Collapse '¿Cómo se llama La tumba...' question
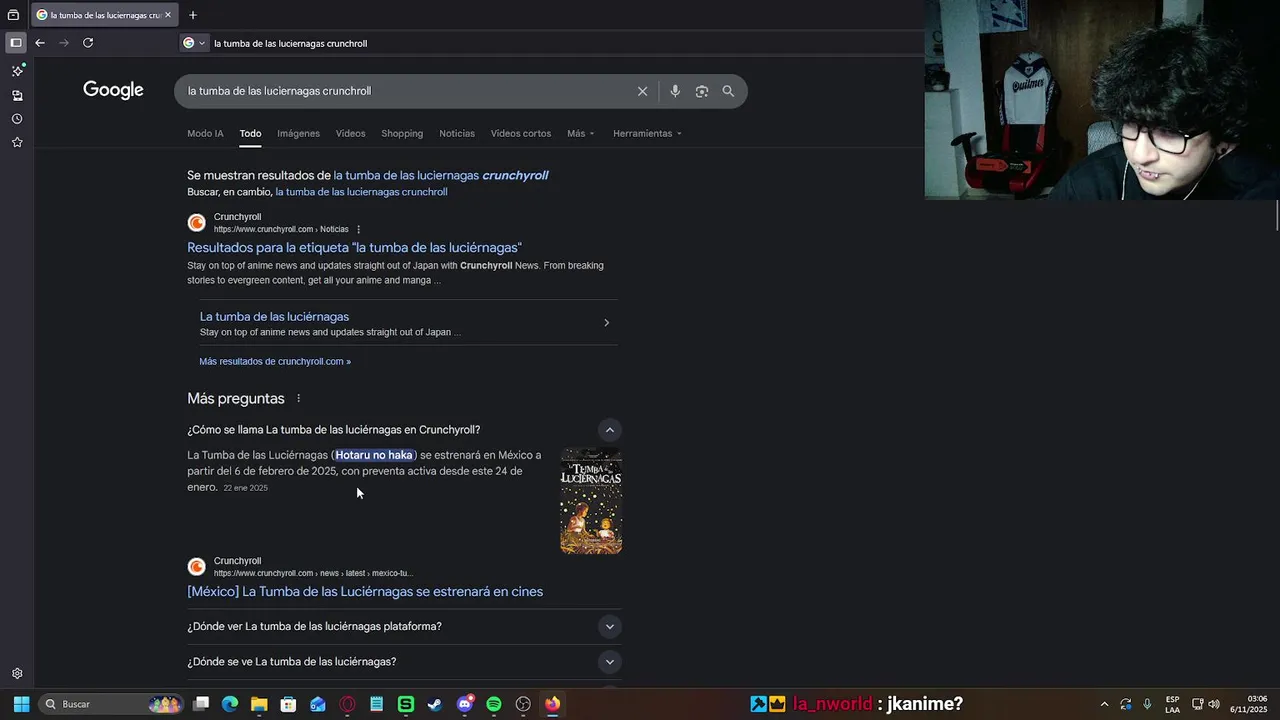 point(609,430)
